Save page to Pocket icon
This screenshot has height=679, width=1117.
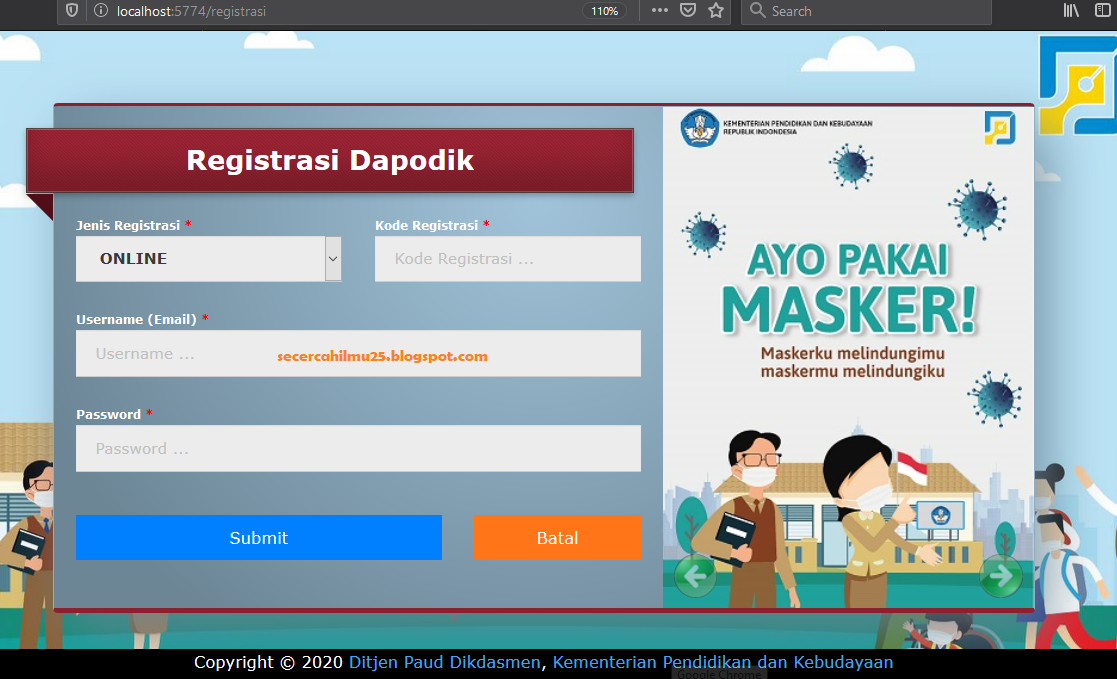click(687, 11)
